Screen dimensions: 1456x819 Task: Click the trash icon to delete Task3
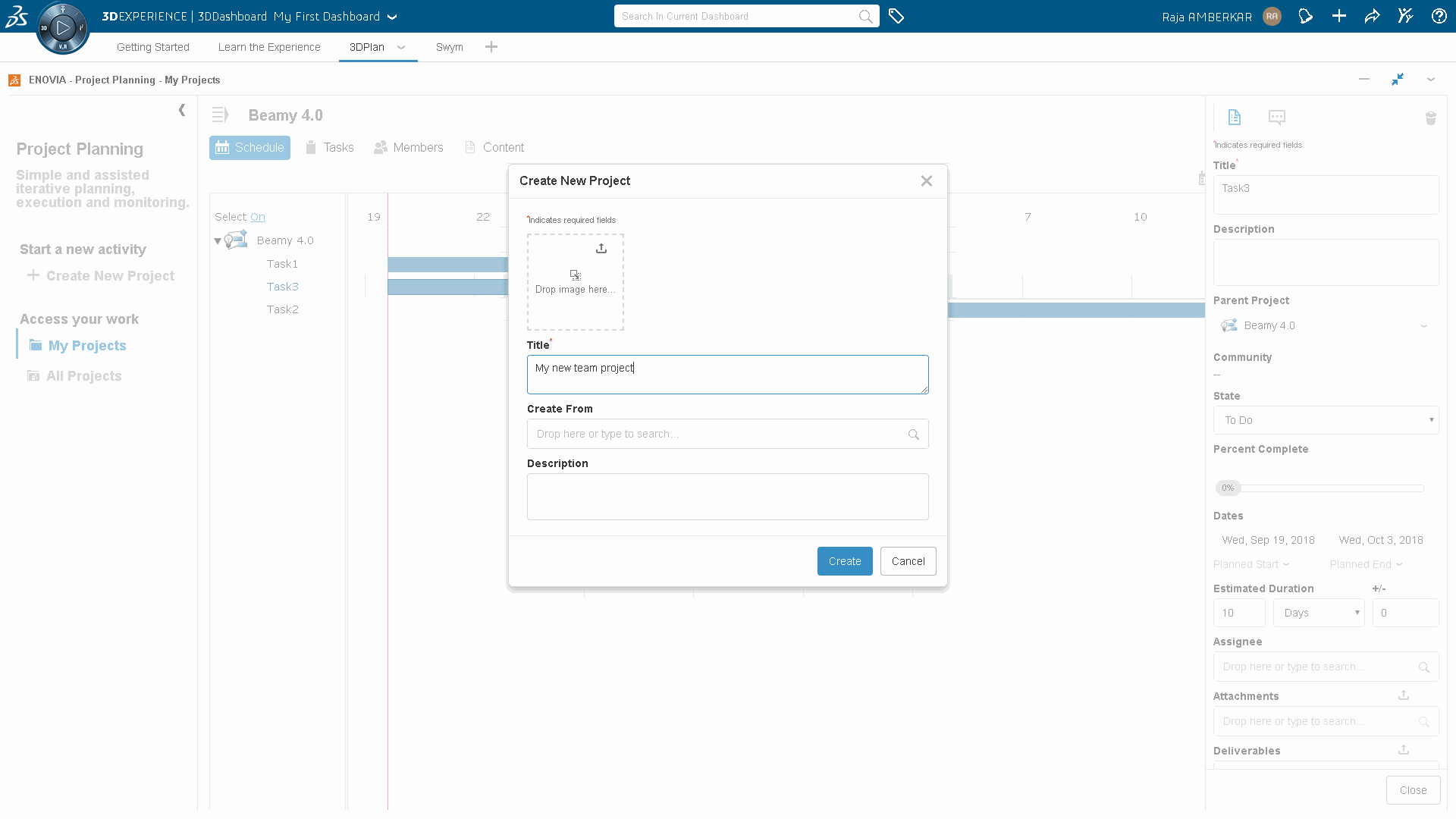[1430, 118]
